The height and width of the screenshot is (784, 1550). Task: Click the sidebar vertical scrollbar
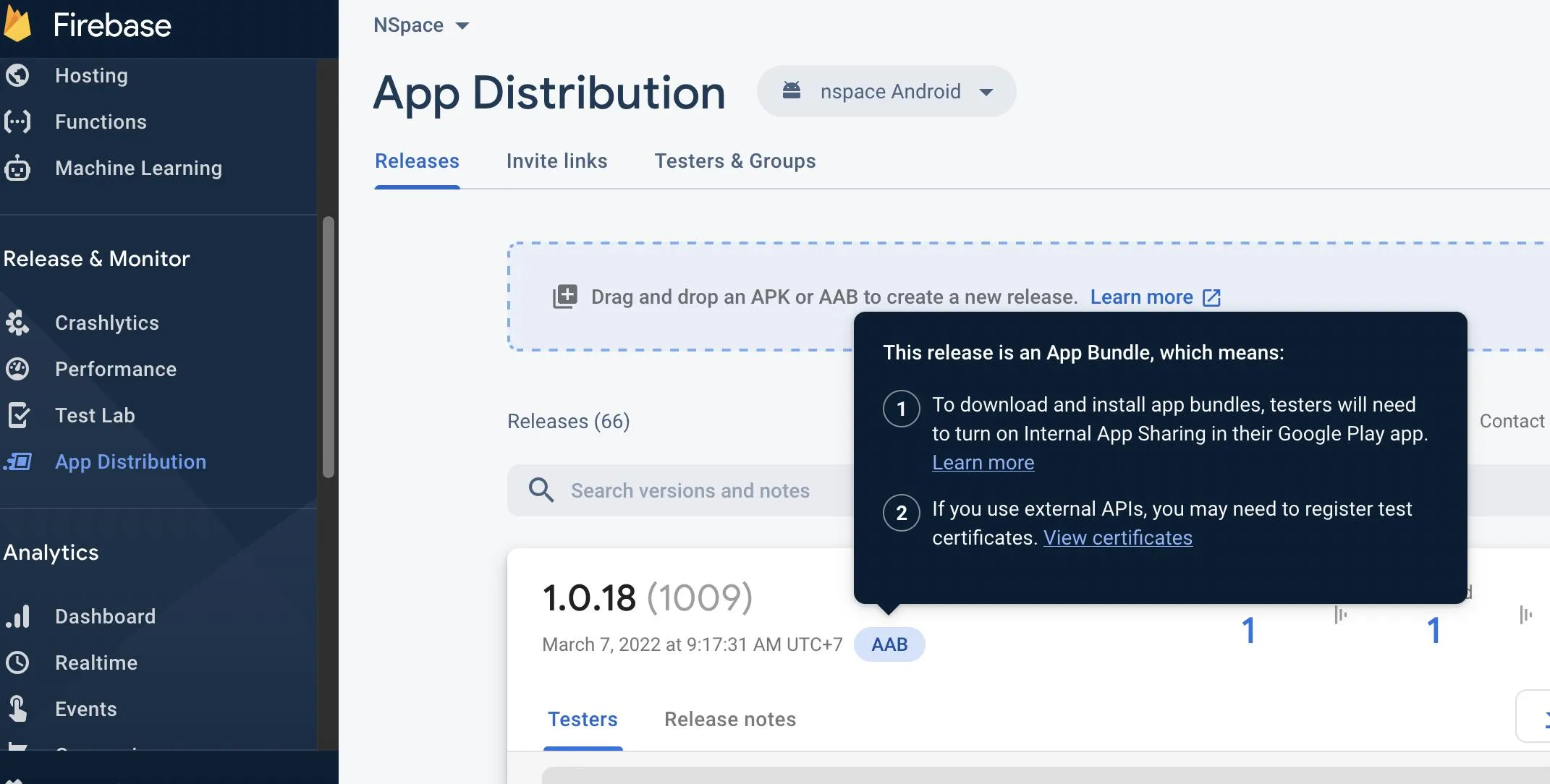click(x=329, y=347)
